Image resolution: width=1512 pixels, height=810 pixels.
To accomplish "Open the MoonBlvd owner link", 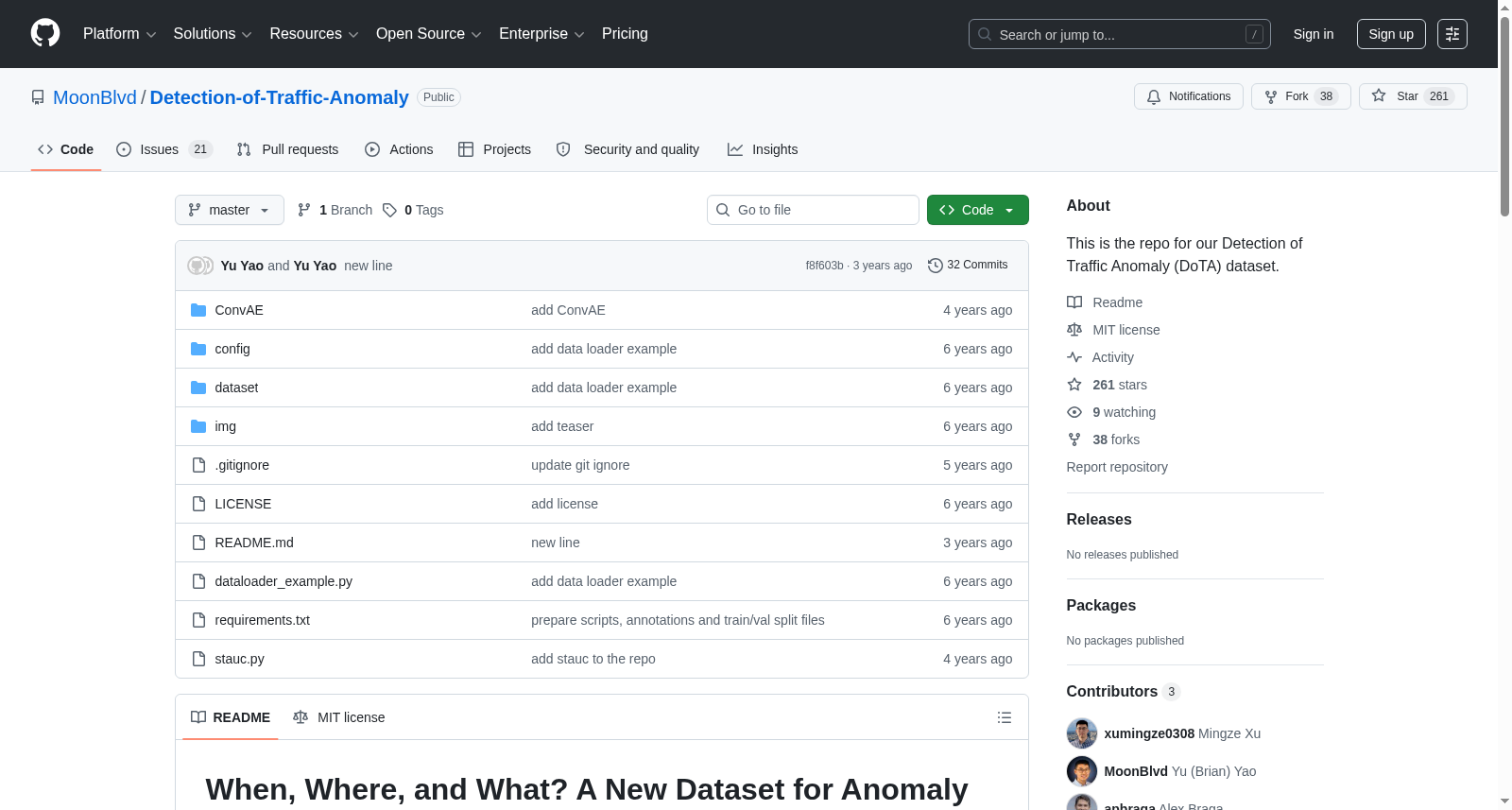I will (x=94, y=97).
